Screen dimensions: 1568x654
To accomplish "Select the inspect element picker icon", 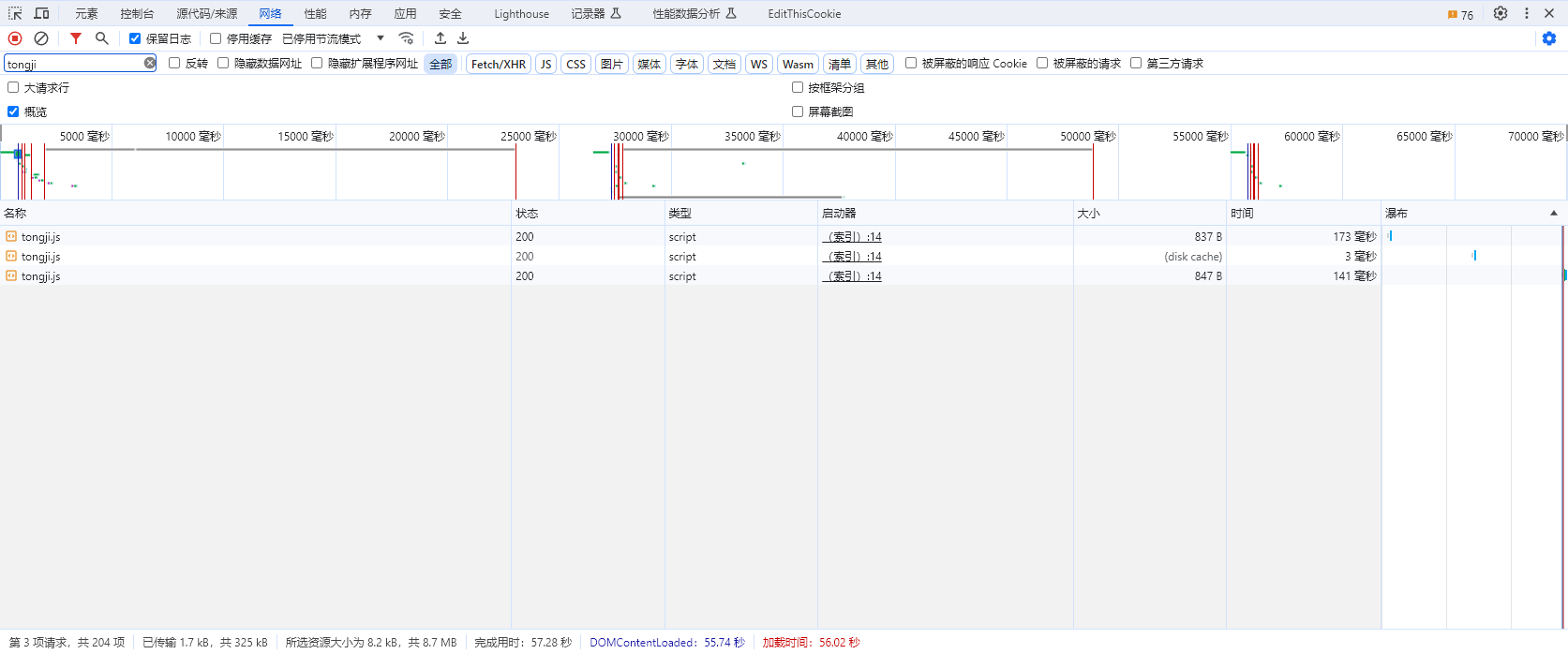I will tap(15, 13).
